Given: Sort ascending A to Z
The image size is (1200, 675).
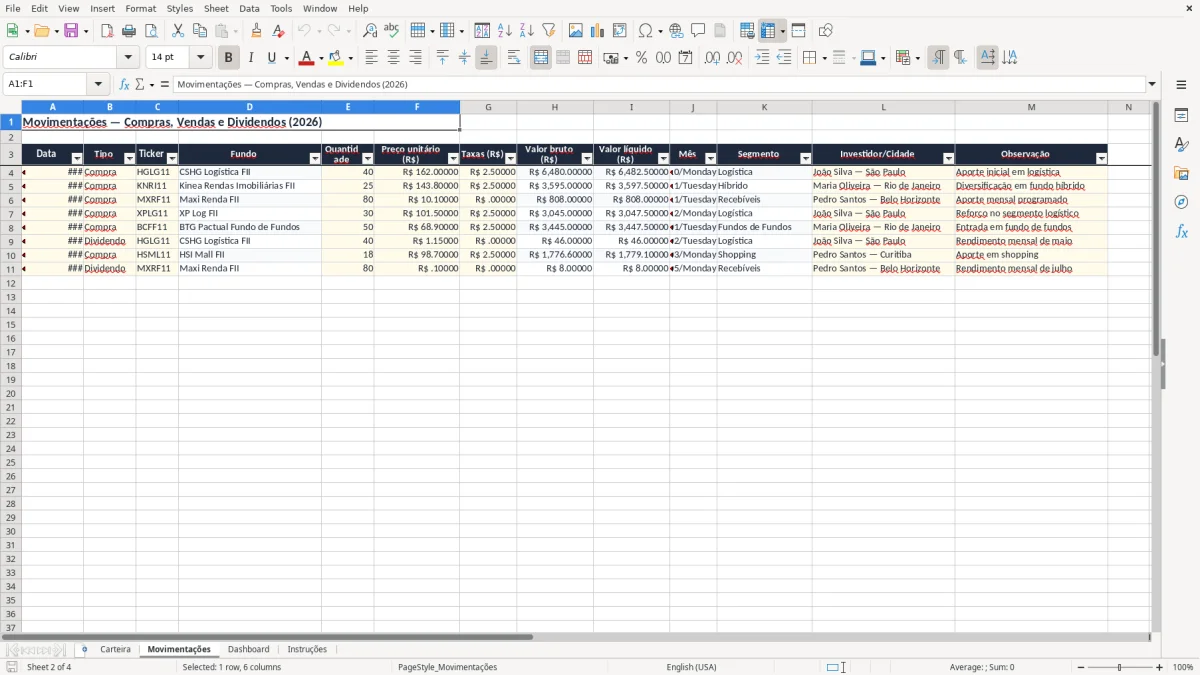Looking at the screenshot, I should 505,31.
